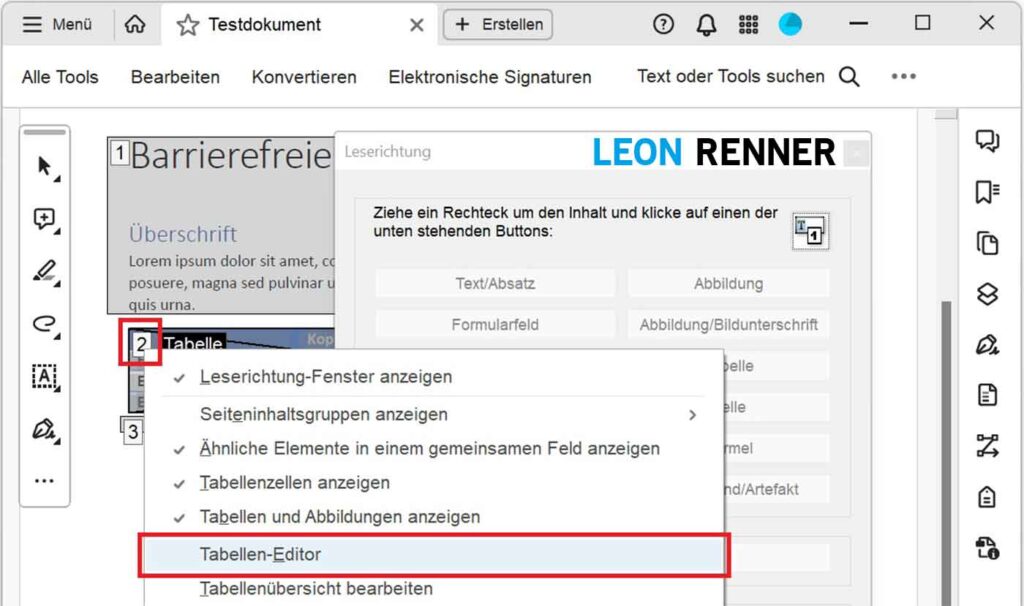This screenshot has height=606, width=1024.
Task: Show the layers panel
Action: (x=987, y=293)
